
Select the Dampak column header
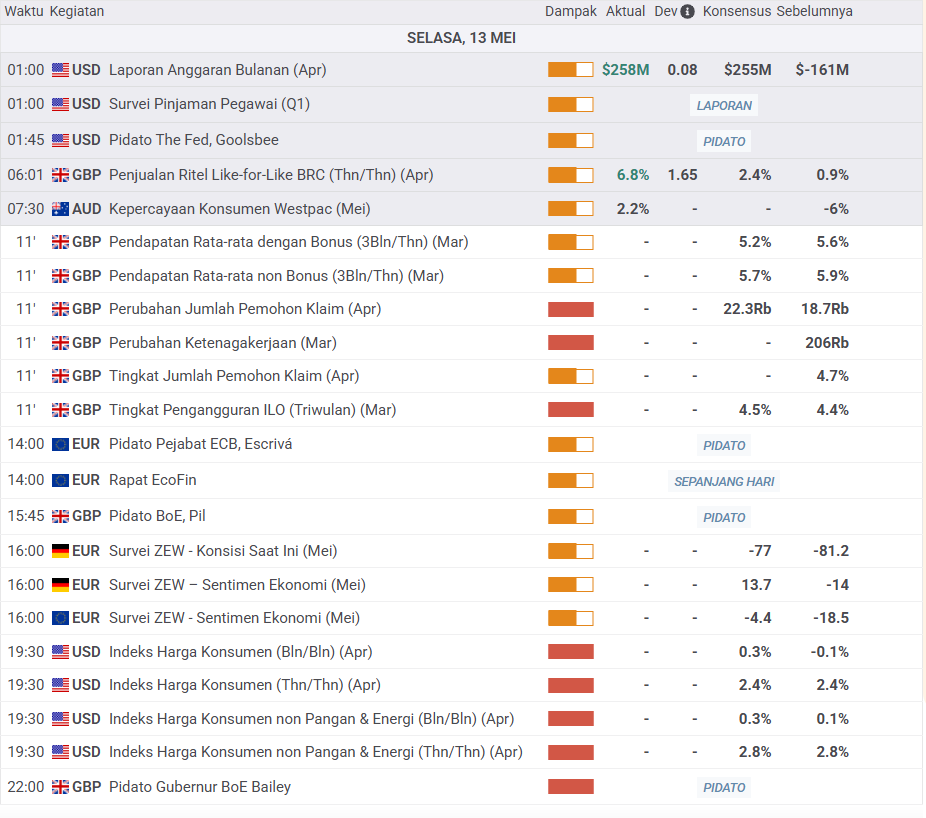pos(570,12)
